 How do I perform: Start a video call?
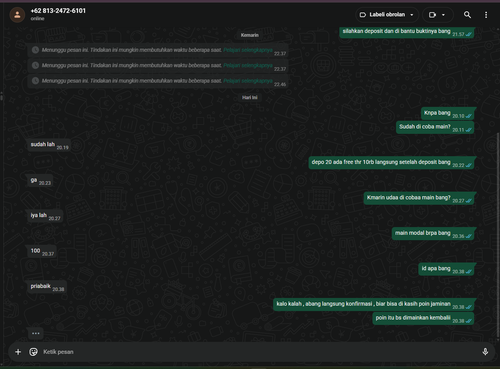coord(432,15)
